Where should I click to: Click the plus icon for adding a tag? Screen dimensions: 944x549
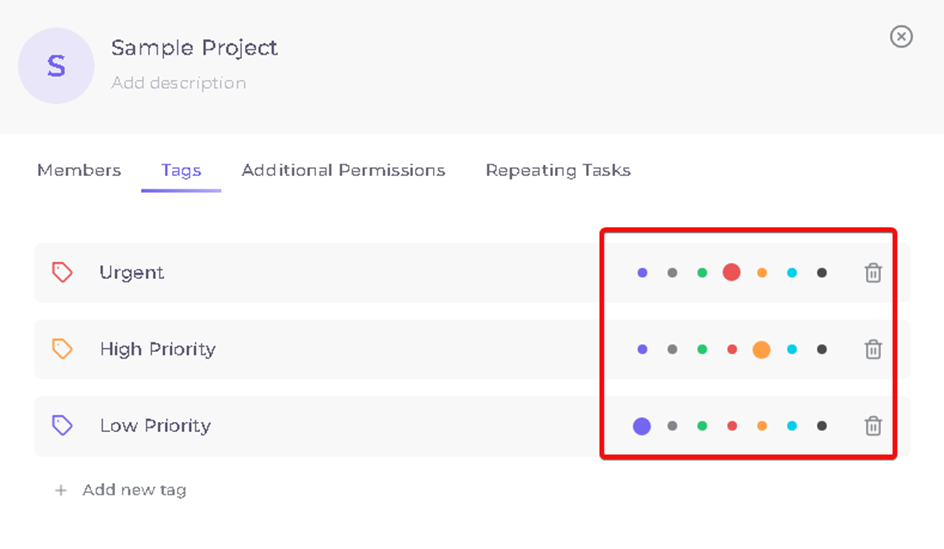60,491
